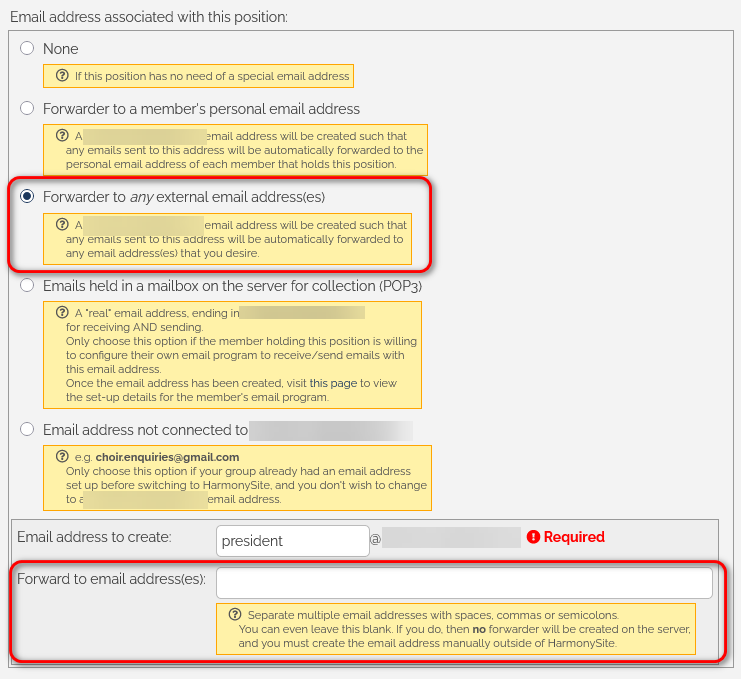Click the 'Forward to email address(es):' label

click(x=111, y=579)
